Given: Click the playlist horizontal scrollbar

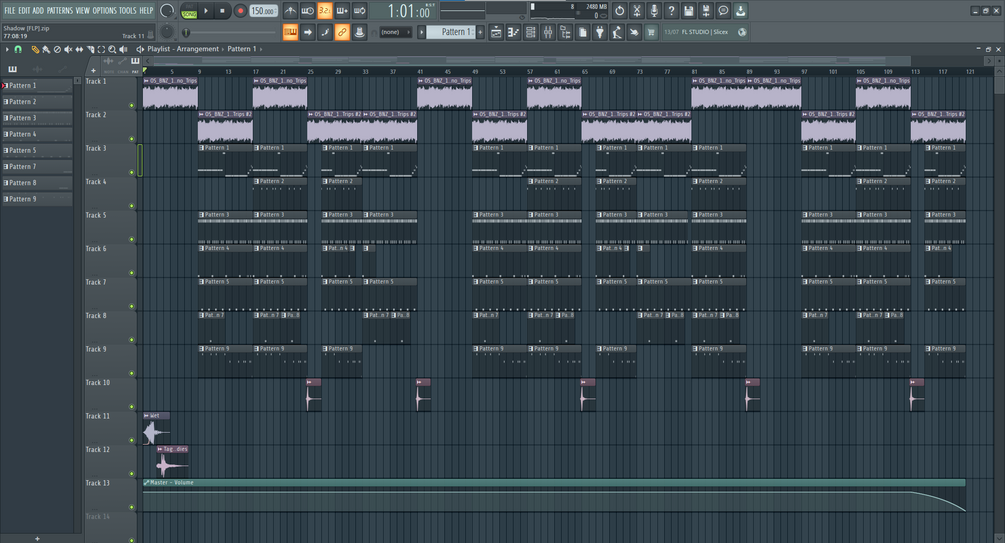Looking at the screenshot, I should [x=532, y=61].
